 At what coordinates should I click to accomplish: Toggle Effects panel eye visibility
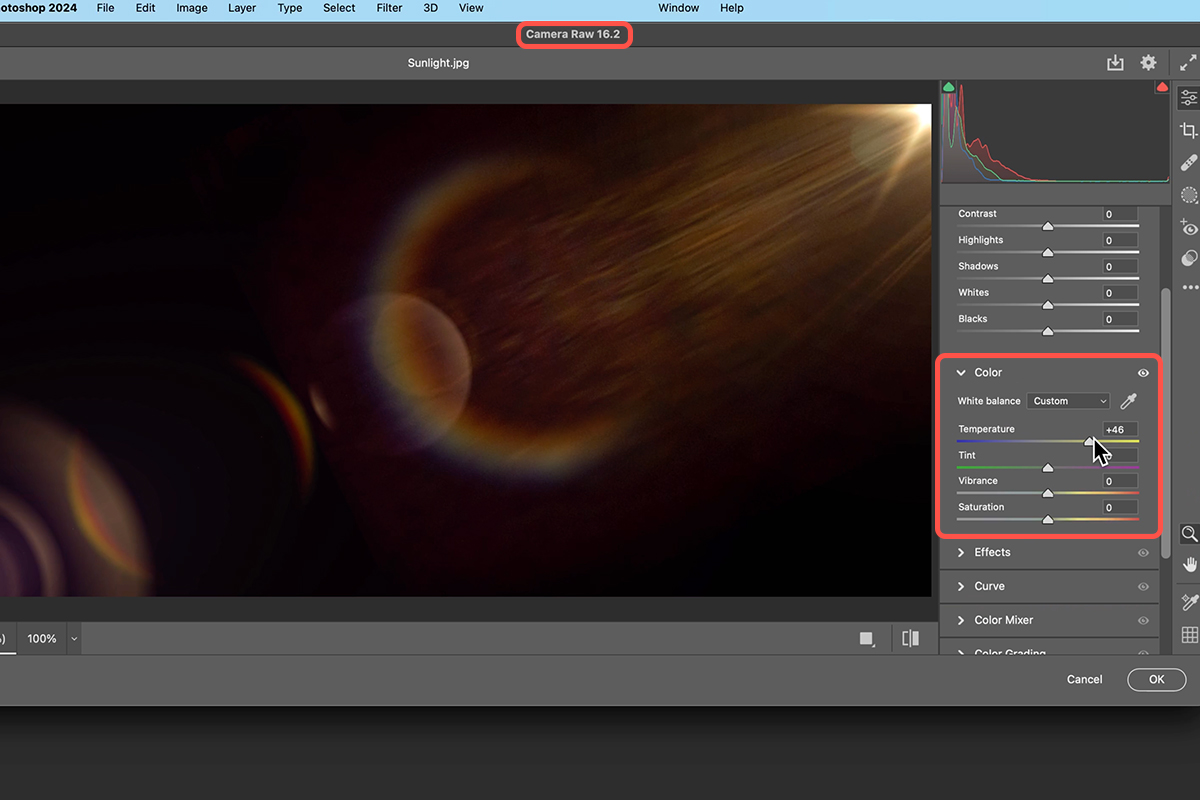click(1143, 553)
